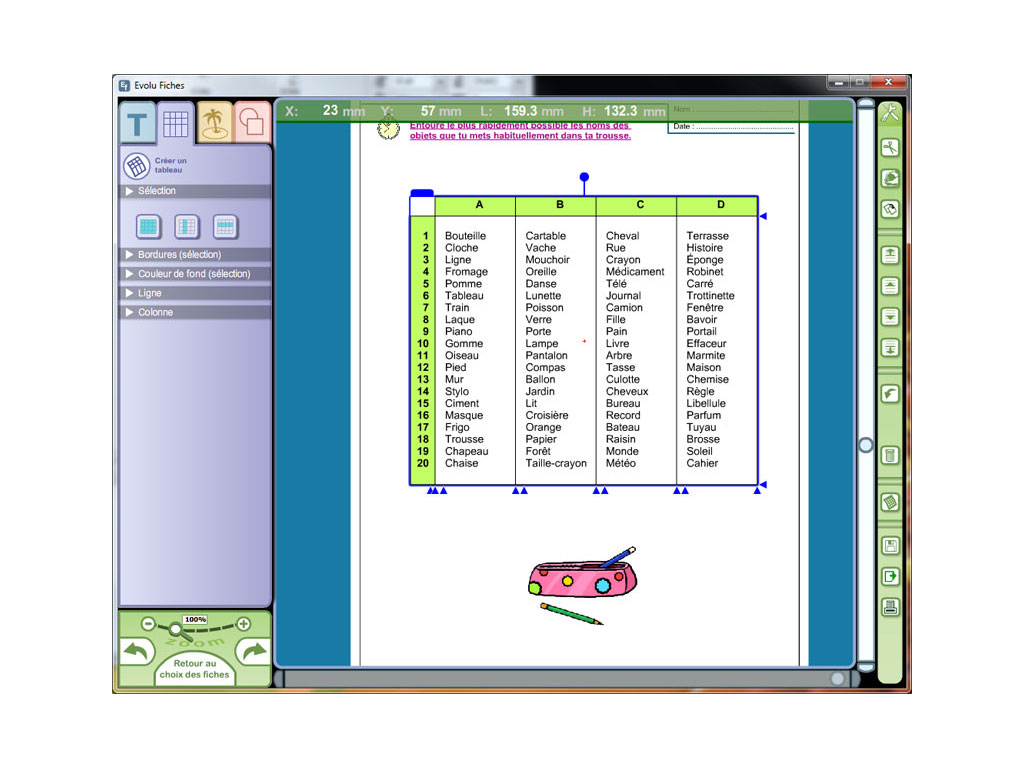Viewport: 1024px width, 768px height.
Task: Click the floppy disk save icon
Action: (x=889, y=546)
